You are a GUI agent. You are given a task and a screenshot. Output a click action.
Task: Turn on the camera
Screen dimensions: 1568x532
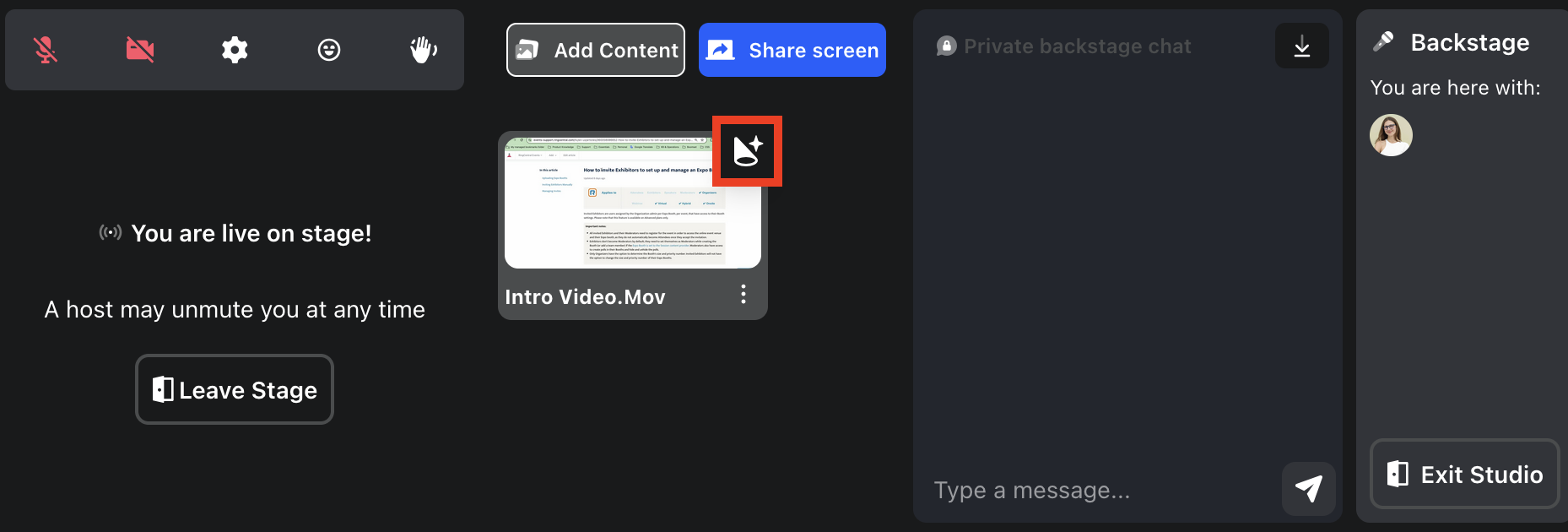(x=140, y=51)
